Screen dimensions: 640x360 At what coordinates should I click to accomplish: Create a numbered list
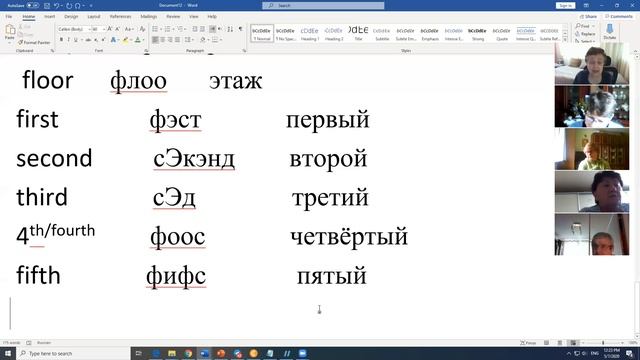(x=167, y=29)
